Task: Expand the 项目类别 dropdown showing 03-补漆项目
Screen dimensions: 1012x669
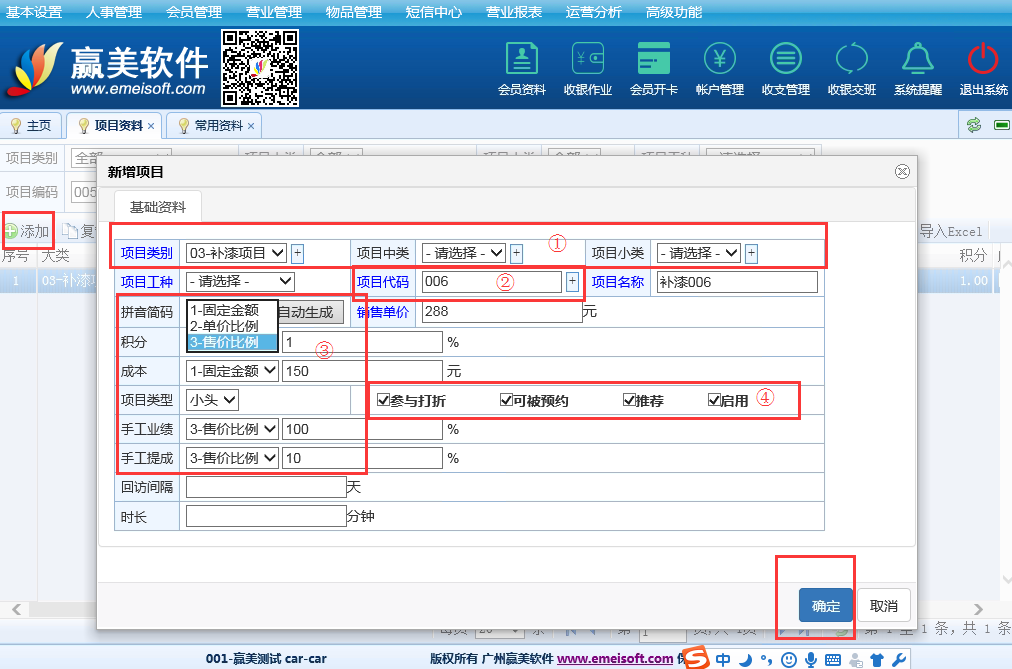Action: (236, 253)
